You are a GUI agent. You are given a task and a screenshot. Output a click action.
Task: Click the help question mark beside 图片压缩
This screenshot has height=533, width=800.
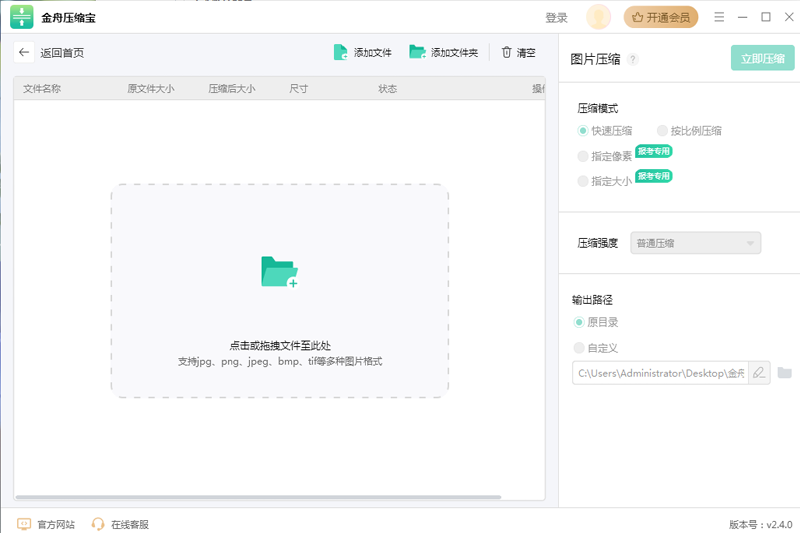[633, 59]
